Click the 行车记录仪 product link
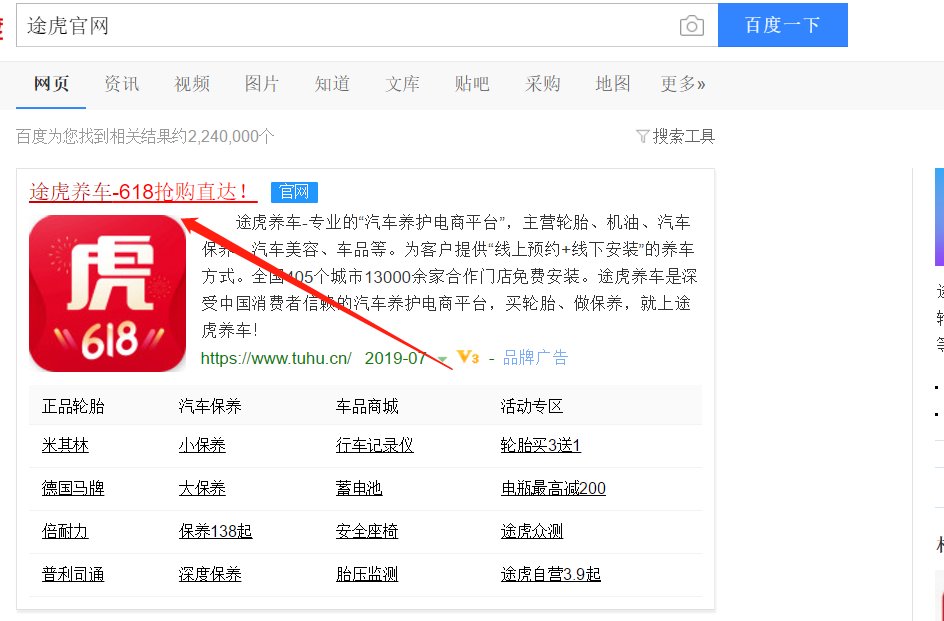Screen dimensions: 944x621 pos(375,445)
